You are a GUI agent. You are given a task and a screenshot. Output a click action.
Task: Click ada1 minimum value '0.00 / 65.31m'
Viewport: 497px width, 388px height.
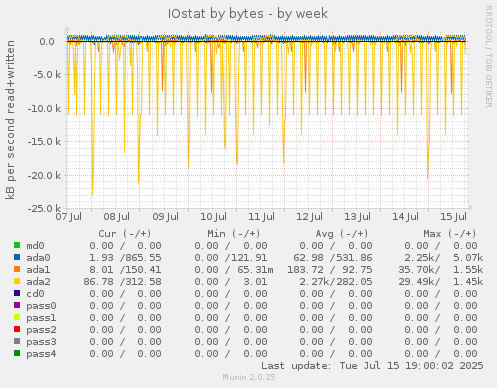coord(234,270)
